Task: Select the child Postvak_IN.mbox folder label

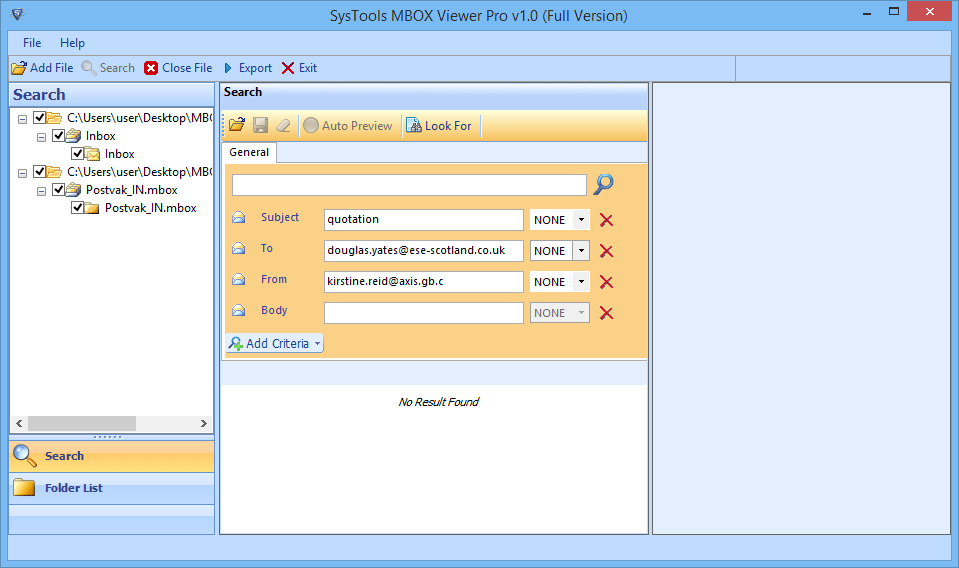Action: pos(150,208)
